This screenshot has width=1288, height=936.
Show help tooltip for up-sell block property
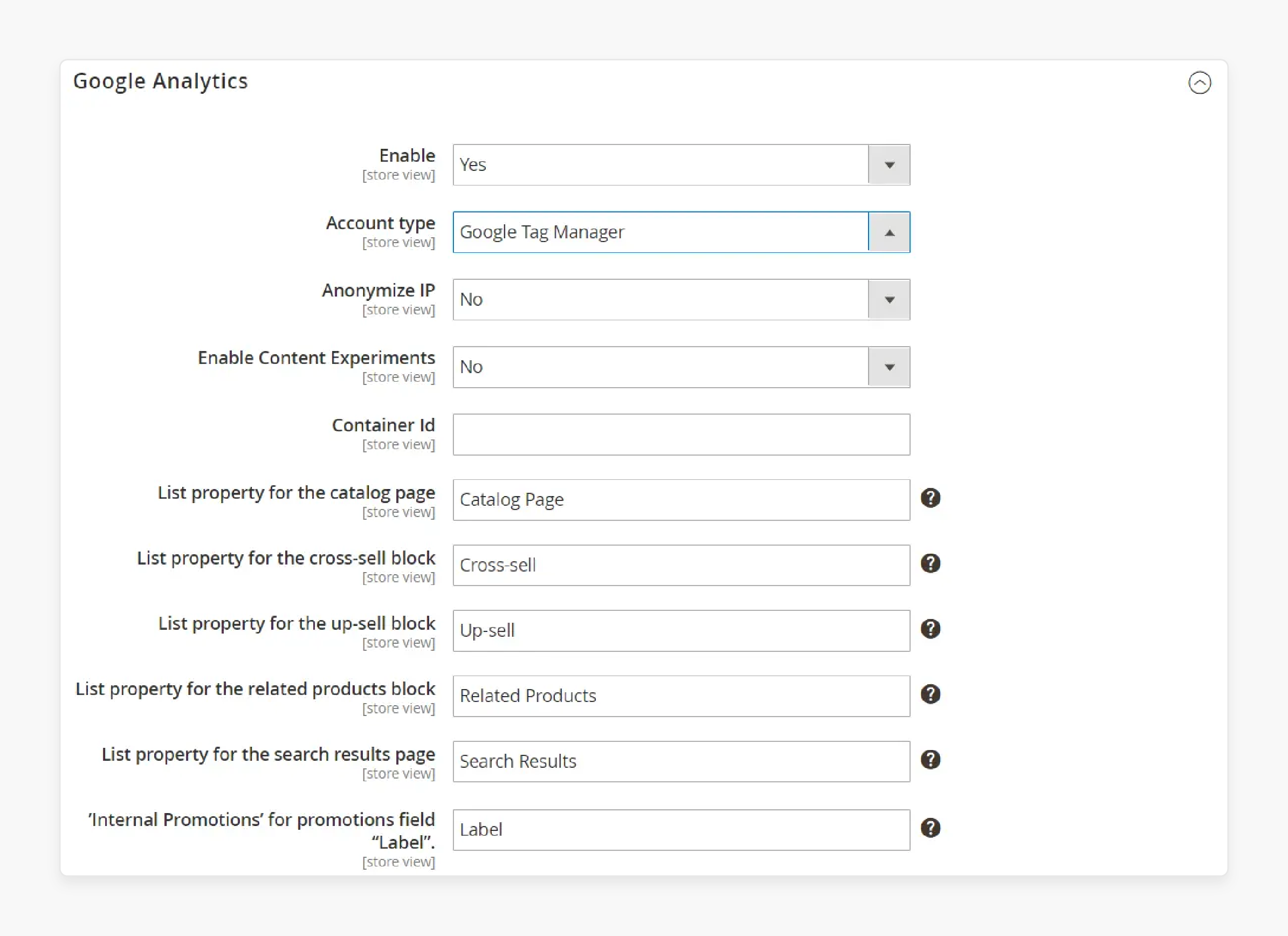(930, 629)
